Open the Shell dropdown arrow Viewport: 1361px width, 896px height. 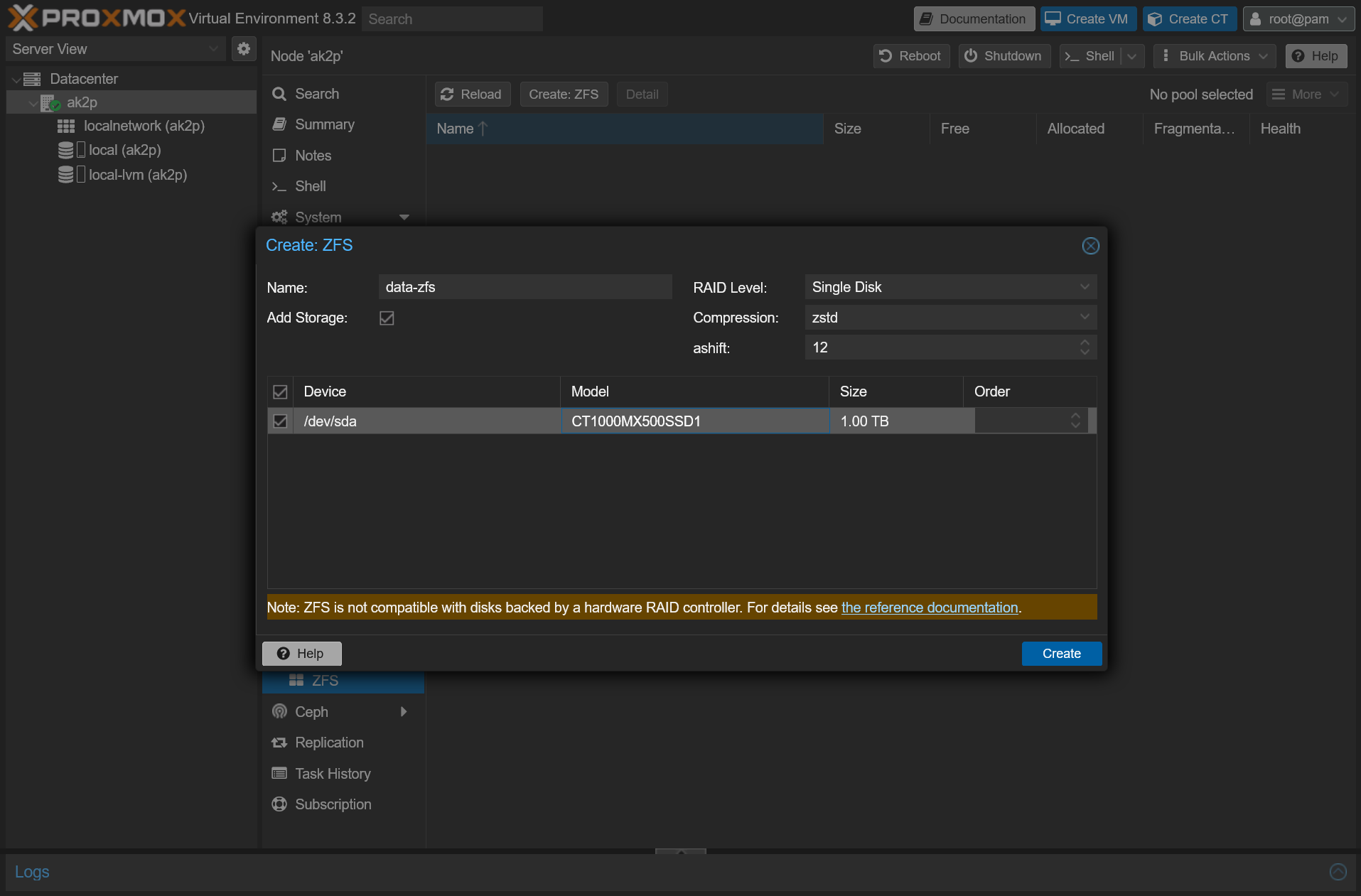1132,56
